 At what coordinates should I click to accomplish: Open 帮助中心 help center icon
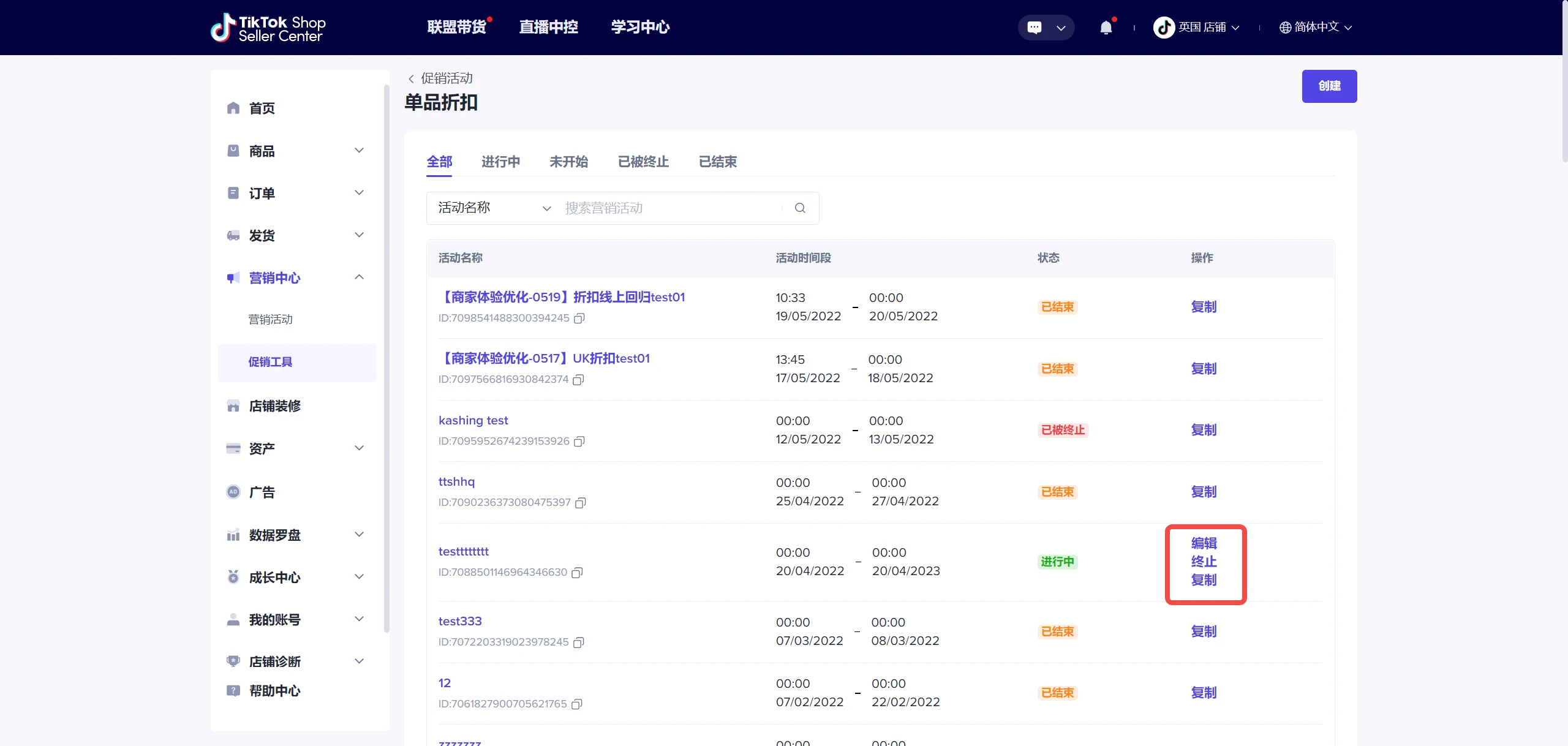(233, 691)
